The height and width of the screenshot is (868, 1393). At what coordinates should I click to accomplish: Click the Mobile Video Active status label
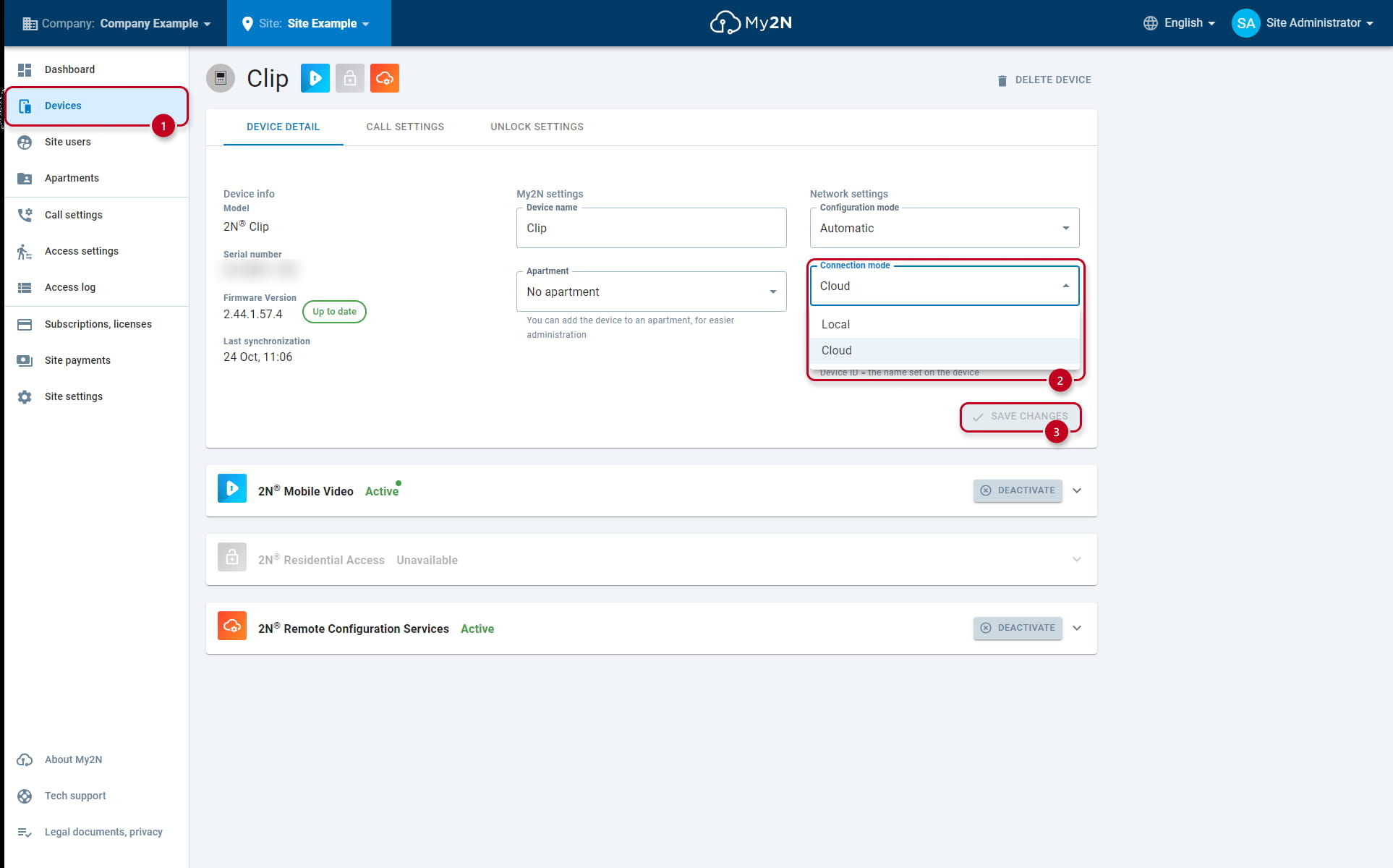tap(382, 491)
